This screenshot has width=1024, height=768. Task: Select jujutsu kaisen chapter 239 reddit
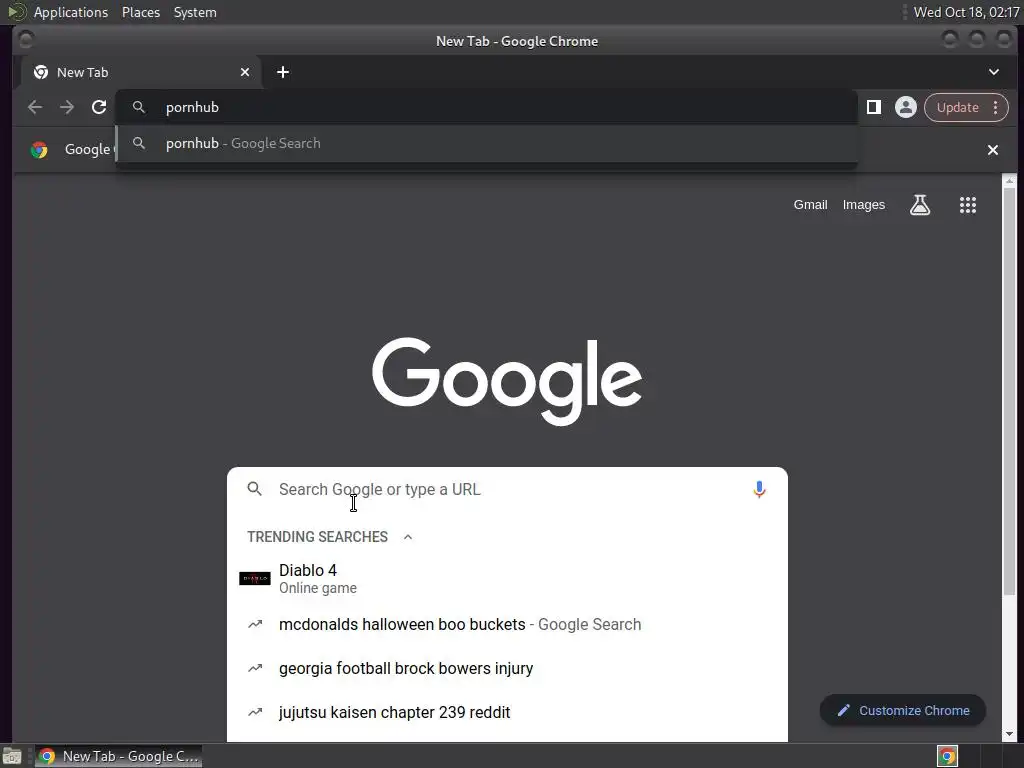tap(507, 712)
